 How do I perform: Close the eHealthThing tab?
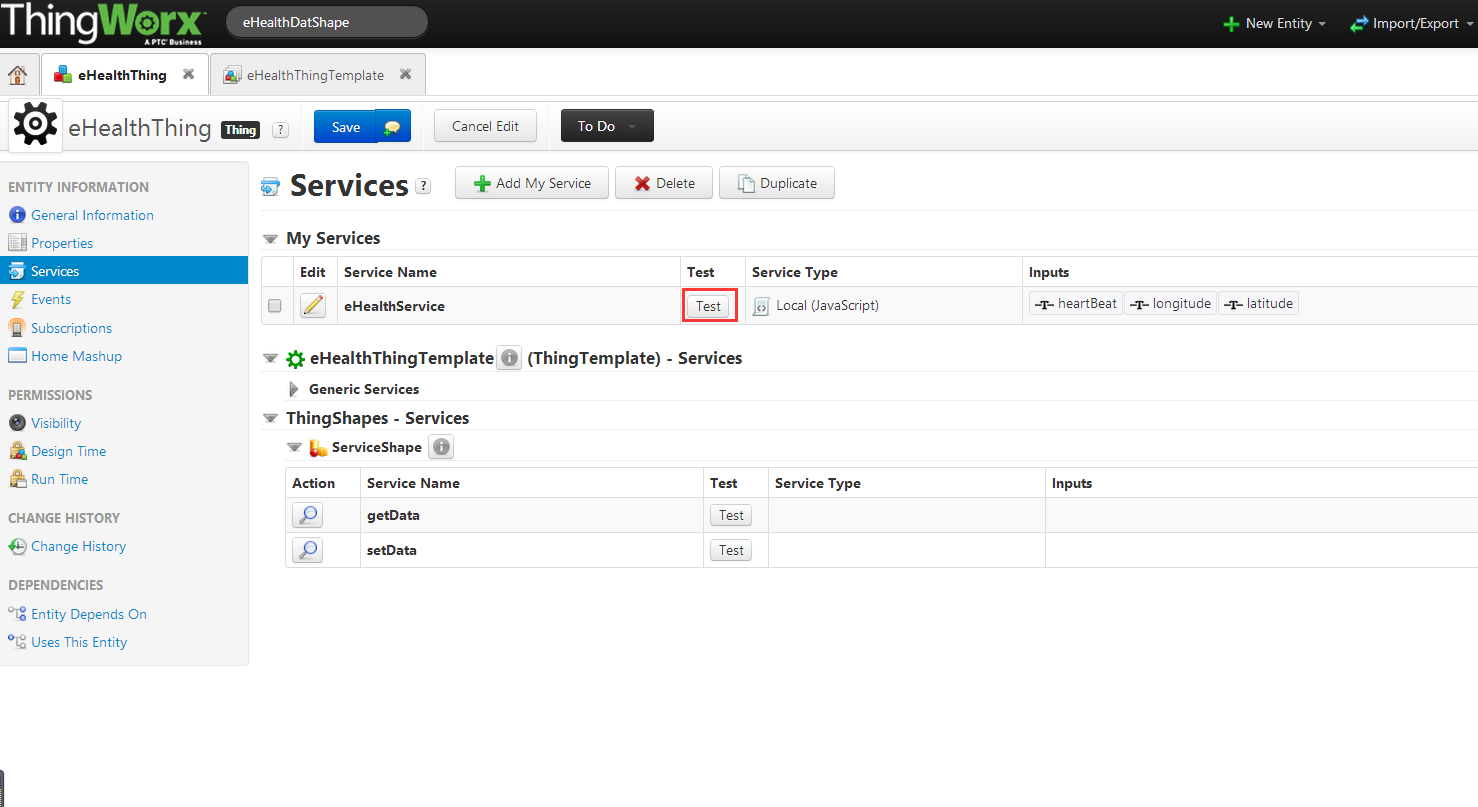tap(188, 75)
